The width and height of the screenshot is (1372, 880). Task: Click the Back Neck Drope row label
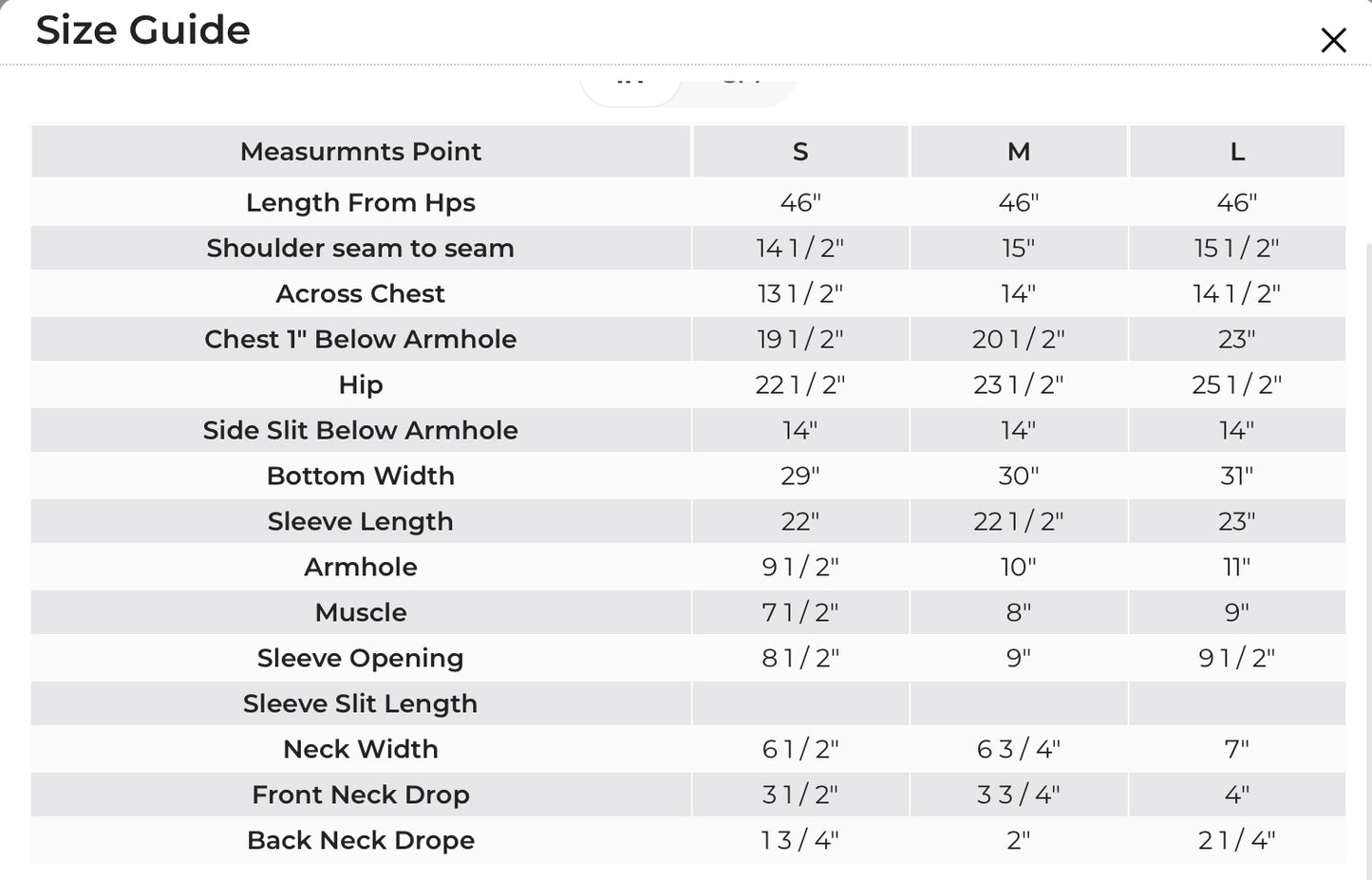[361, 840]
